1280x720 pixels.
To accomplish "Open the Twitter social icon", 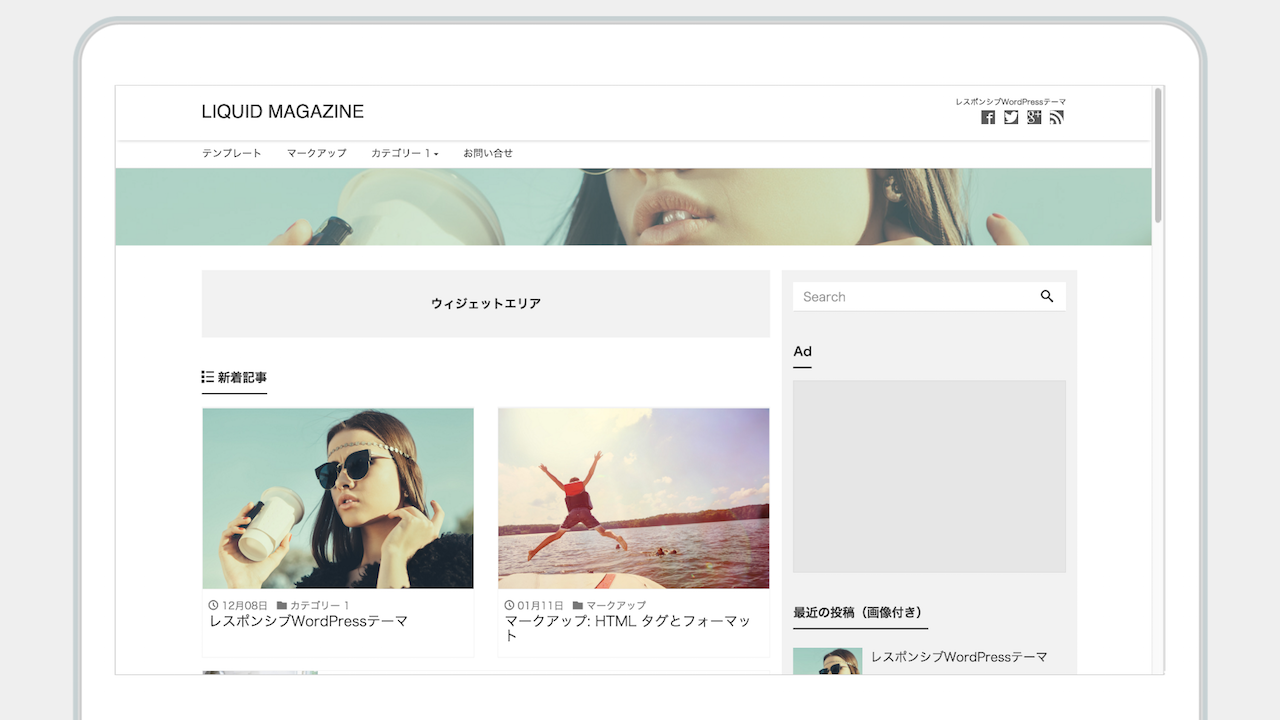I will 1011,118.
